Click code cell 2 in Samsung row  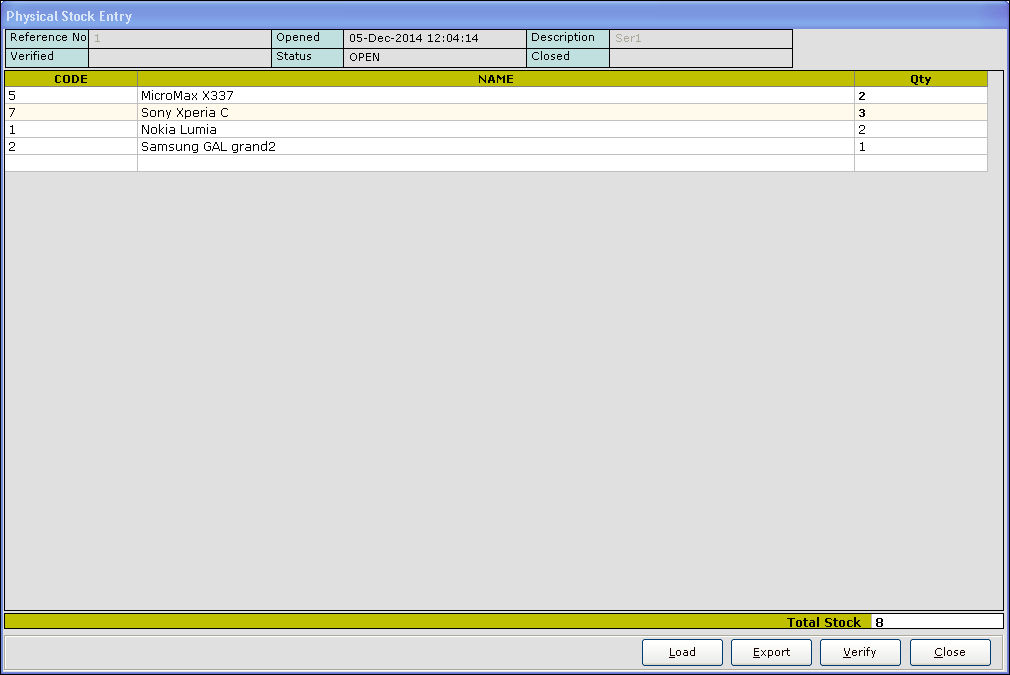[71, 146]
